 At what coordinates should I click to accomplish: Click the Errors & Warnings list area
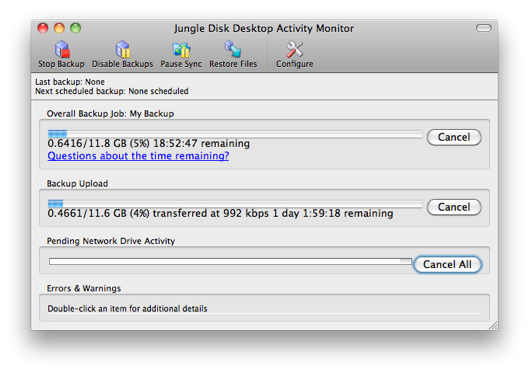tap(264, 308)
